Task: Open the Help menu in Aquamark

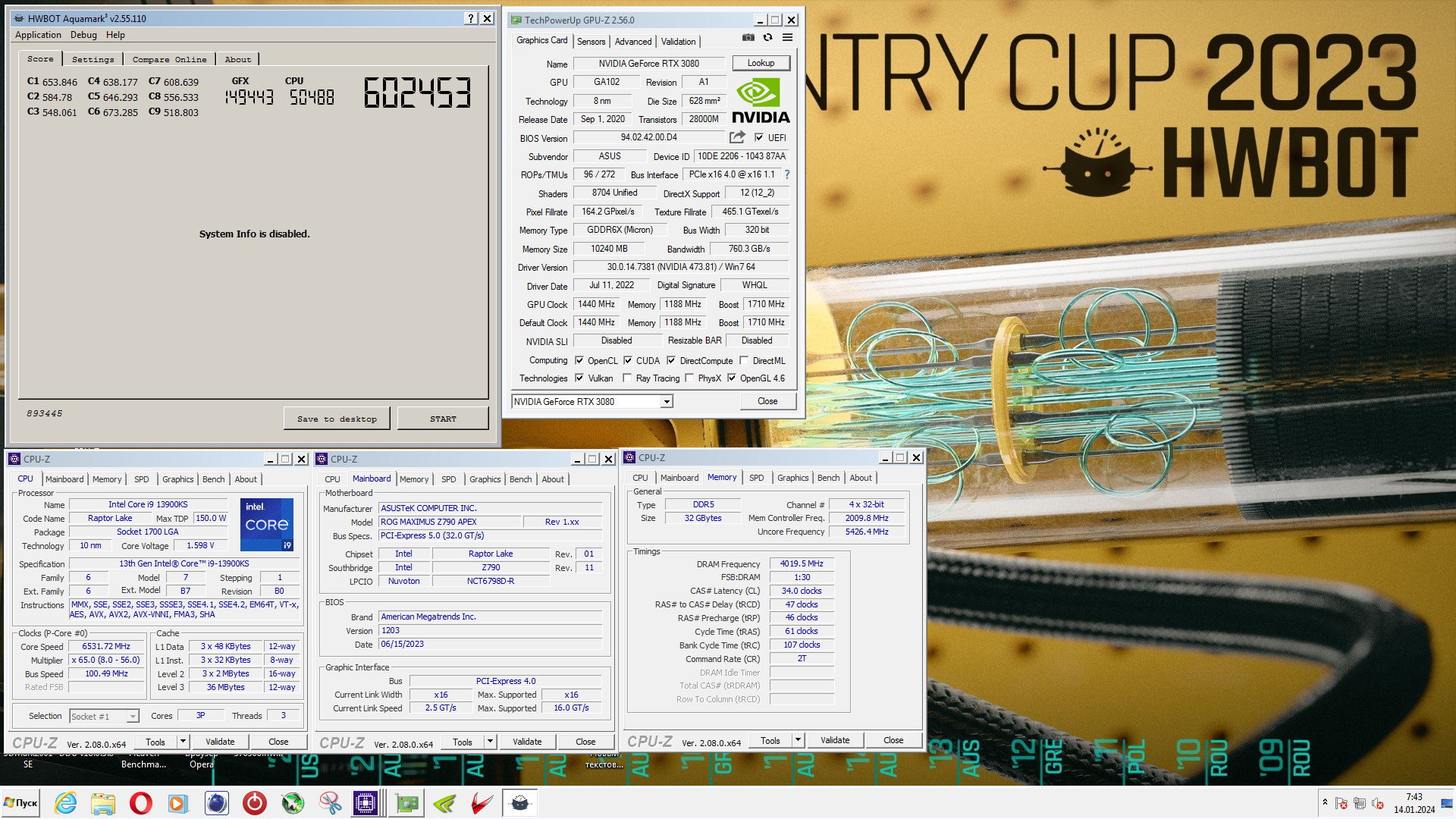Action: pyautogui.click(x=115, y=35)
